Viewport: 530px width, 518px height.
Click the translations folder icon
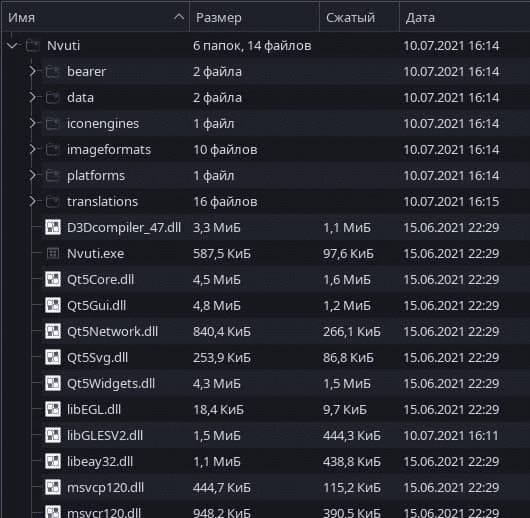click(53, 202)
